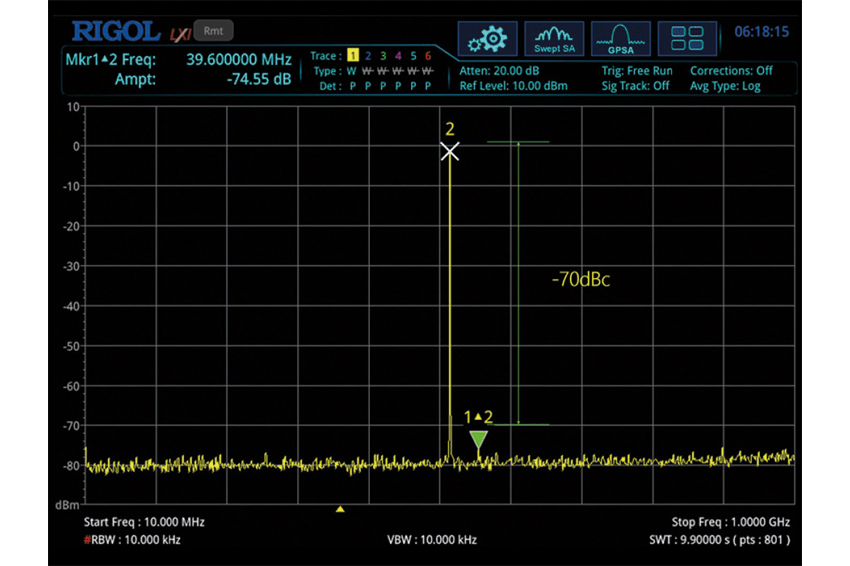
Task: Tap the Trace : row label
Action: [326, 56]
